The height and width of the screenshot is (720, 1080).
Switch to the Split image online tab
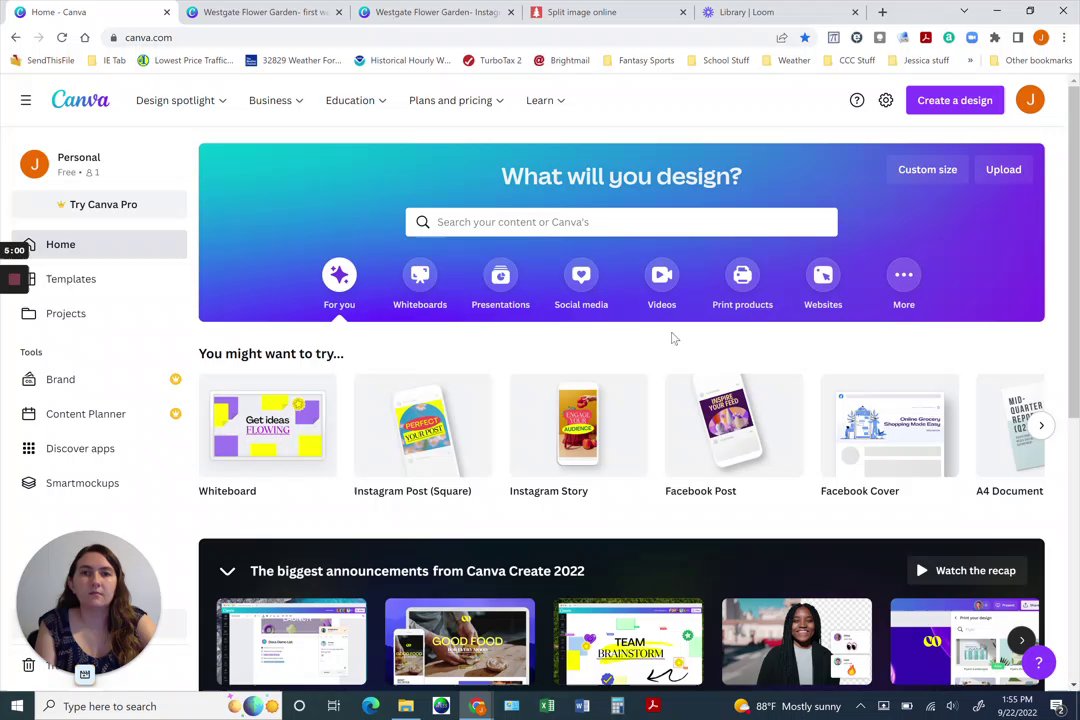(x=608, y=12)
